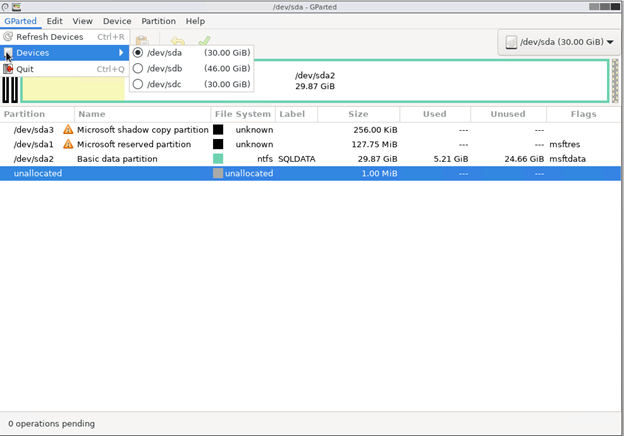Click the Devices submenu arrow
This screenshot has width=624, height=436.
[x=121, y=53]
